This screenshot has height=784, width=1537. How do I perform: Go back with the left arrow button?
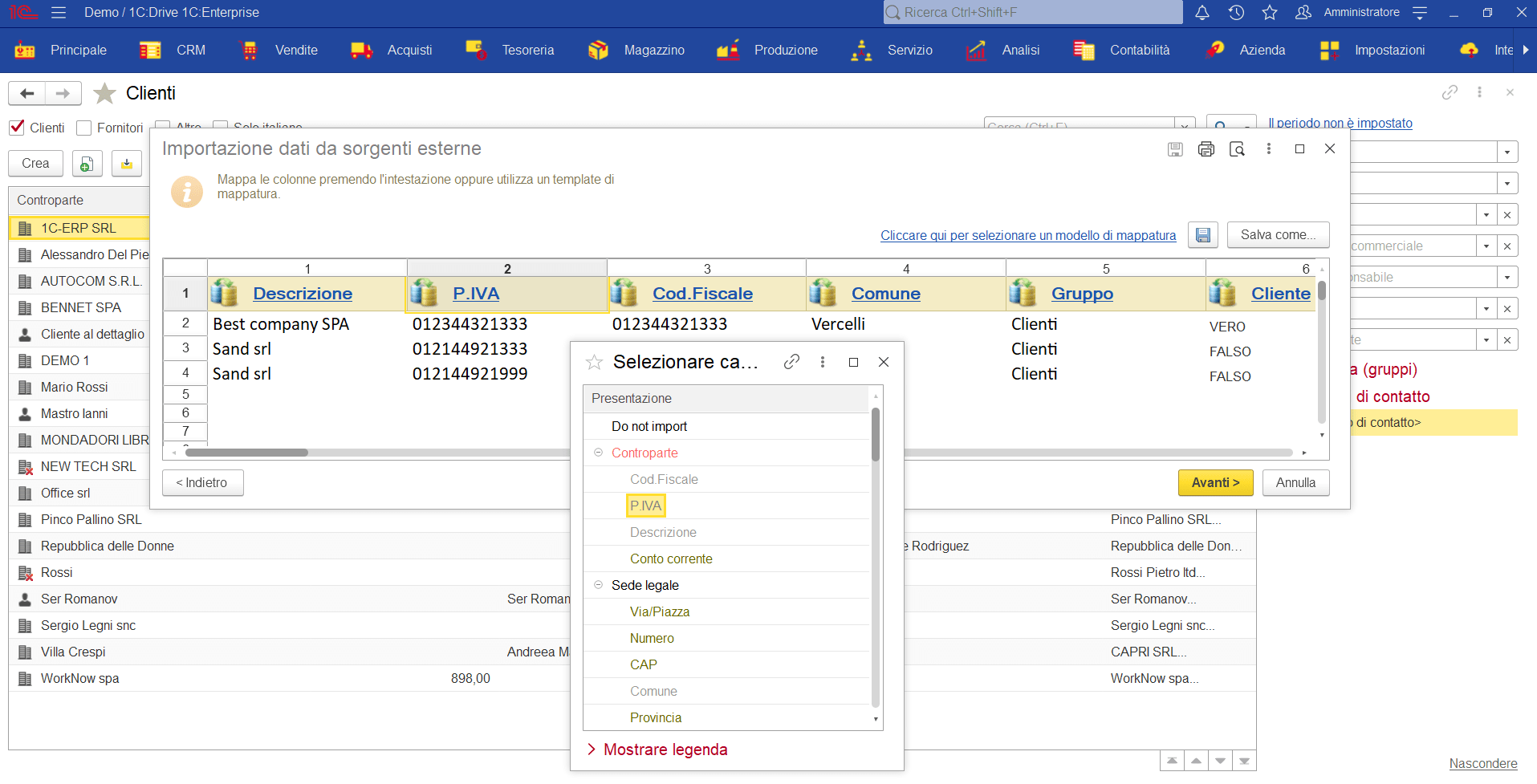point(27,93)
